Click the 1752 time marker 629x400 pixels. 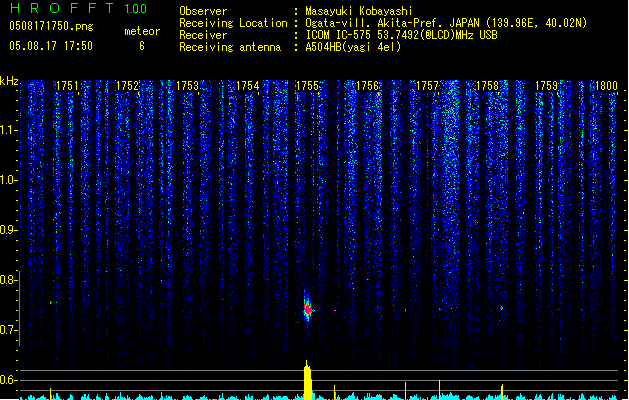pos(127,86)
